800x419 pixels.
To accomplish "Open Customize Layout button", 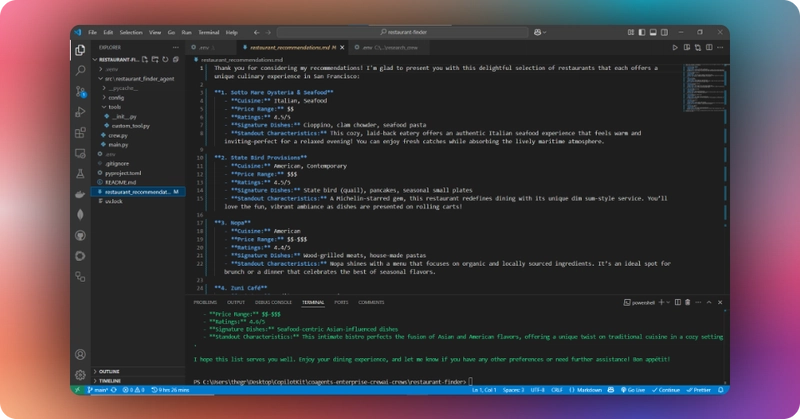I will pyautogui.click(x=631, y=32).
